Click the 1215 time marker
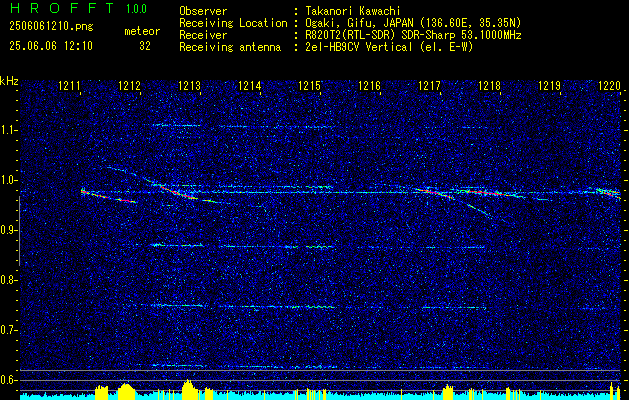 [310, 85]
